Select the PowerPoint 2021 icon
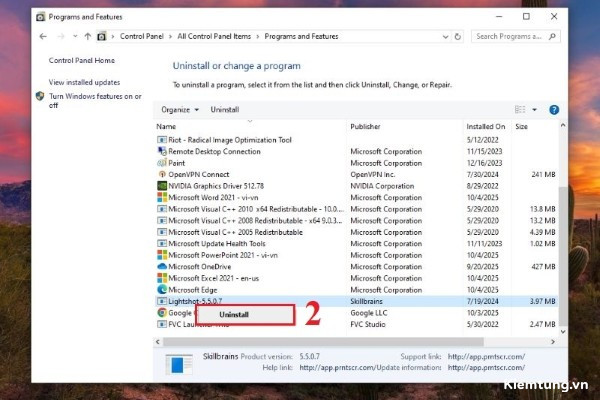This screenshot has width=600, height=400. pyautogui.click(x=162, y=255)
